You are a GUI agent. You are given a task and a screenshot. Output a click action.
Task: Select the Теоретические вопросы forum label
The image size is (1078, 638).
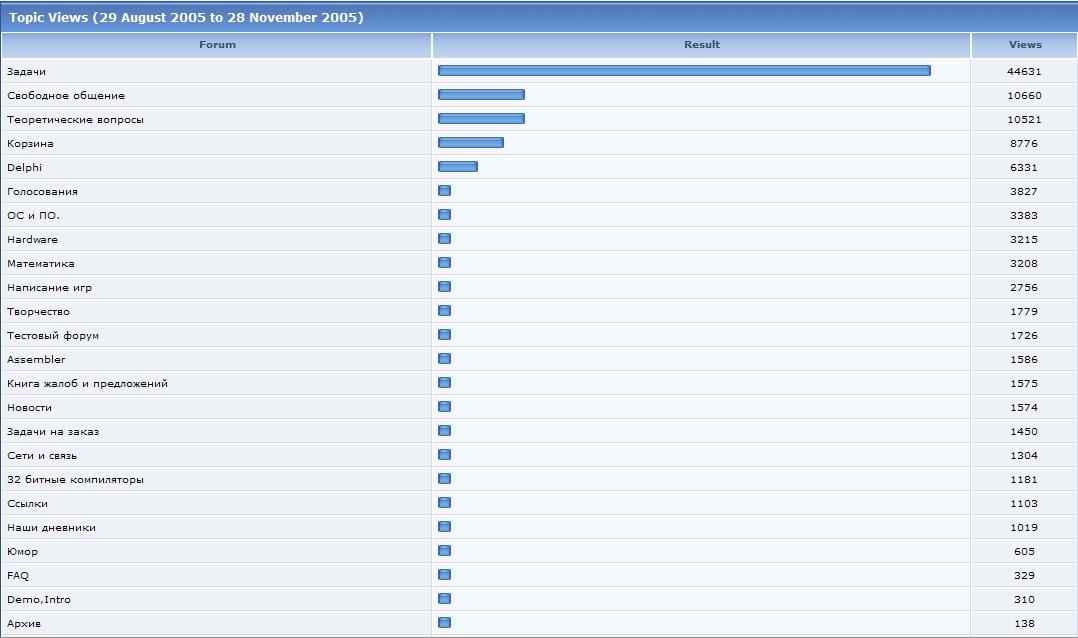pos(75,120)
